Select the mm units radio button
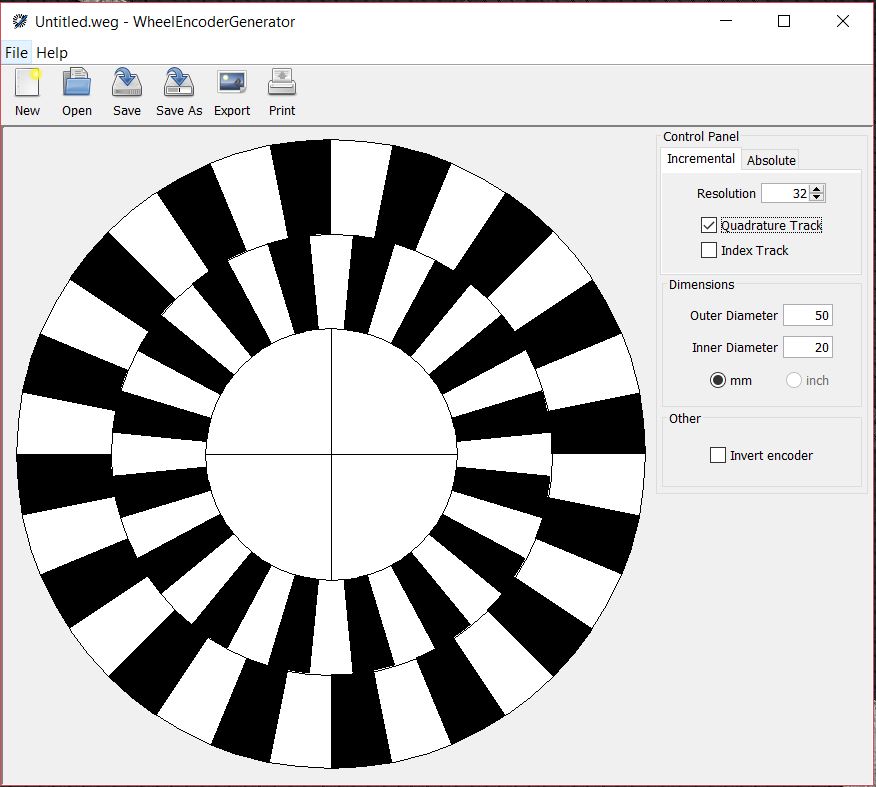Image resolution: width=876 pixels, height=787 pixels. click(717, 380)
